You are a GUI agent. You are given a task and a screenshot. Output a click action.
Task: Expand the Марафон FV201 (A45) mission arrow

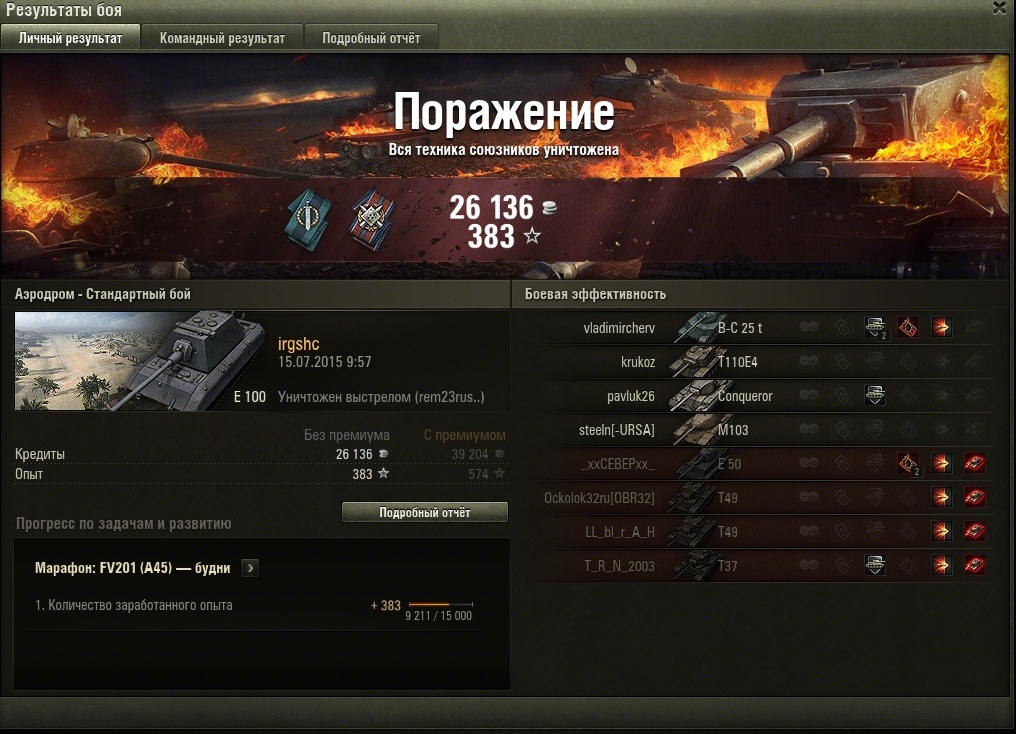pos(250,568)
